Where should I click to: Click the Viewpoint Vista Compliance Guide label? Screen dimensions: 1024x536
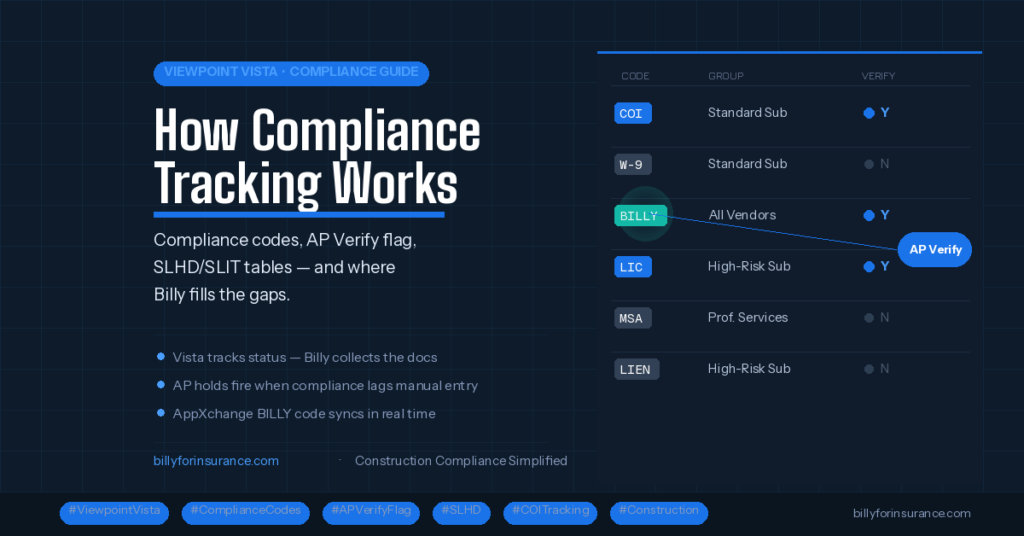[x=291, y=73]
